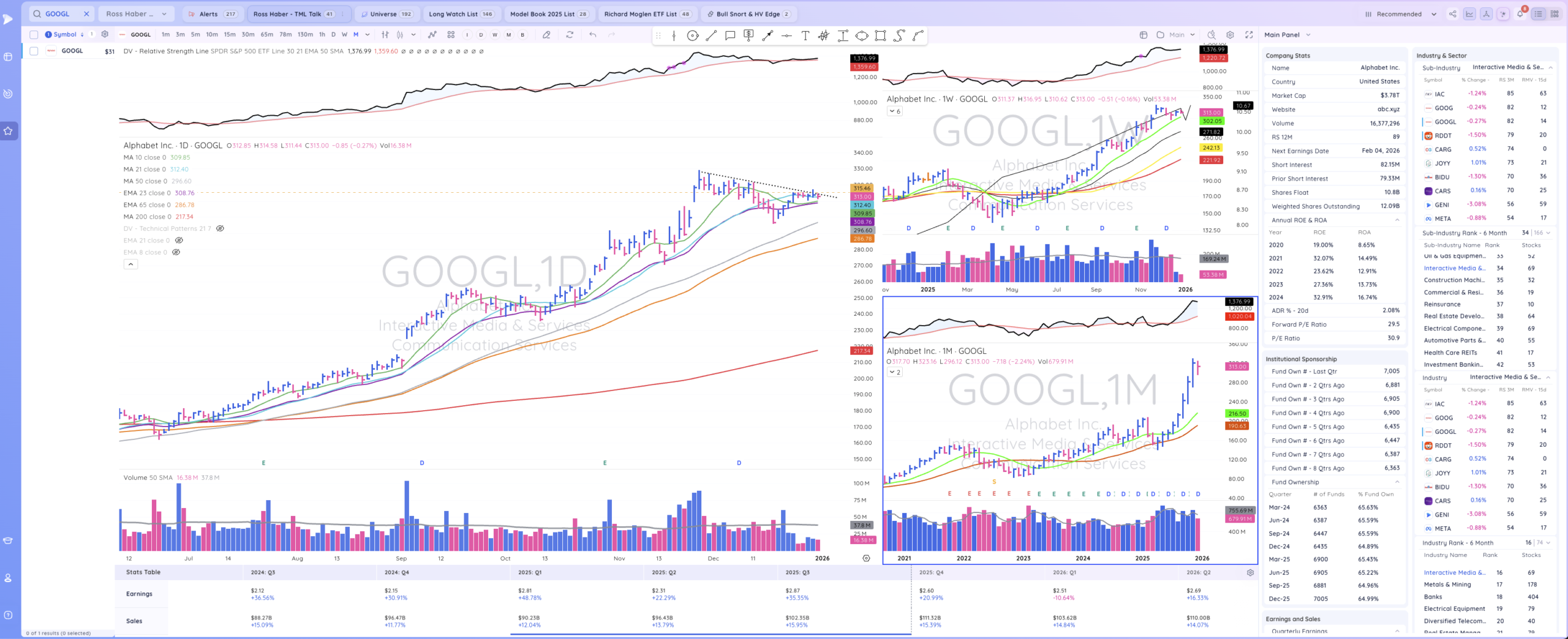Unhide the DV Technical Patterns indicator
Viewport: 1568px width, 639px height.
220,228
